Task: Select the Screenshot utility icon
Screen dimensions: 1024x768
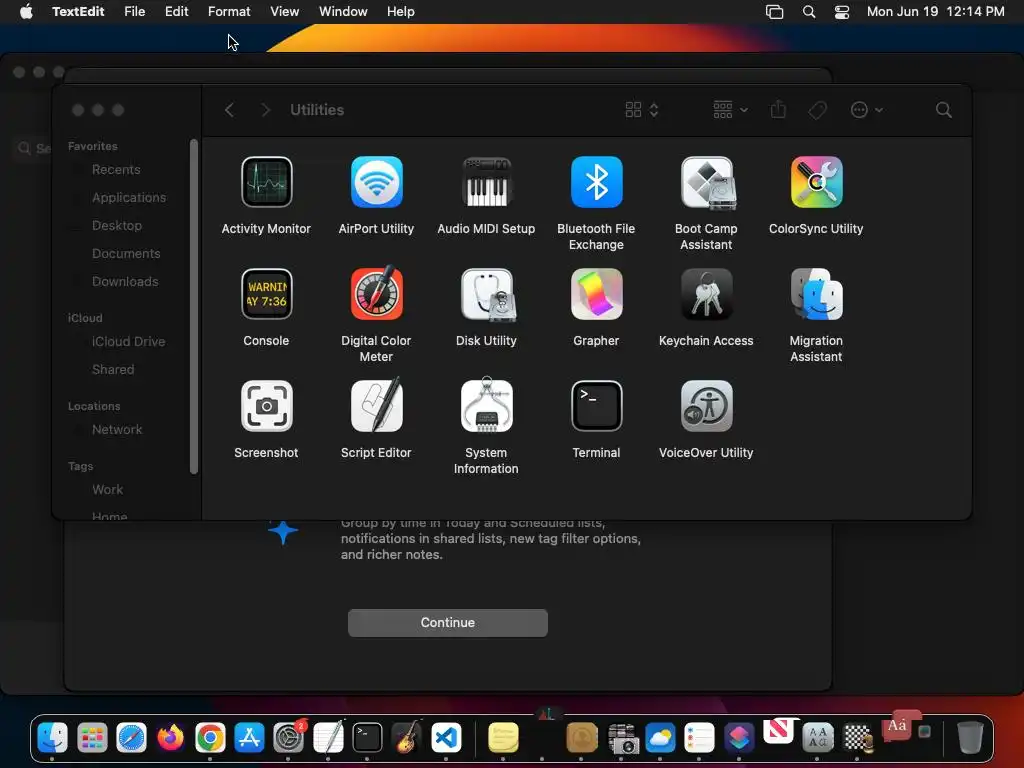Action: coord(266,406)
